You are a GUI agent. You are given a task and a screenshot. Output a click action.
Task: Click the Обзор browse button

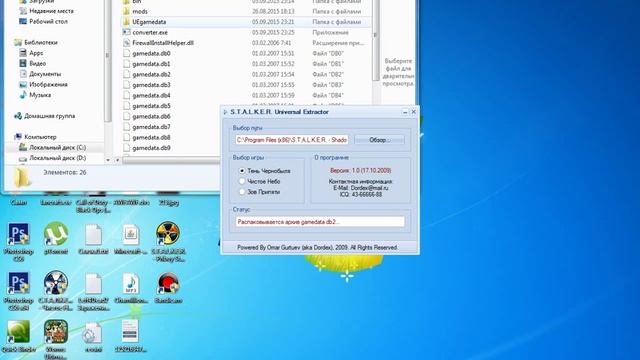click(380, 140)
